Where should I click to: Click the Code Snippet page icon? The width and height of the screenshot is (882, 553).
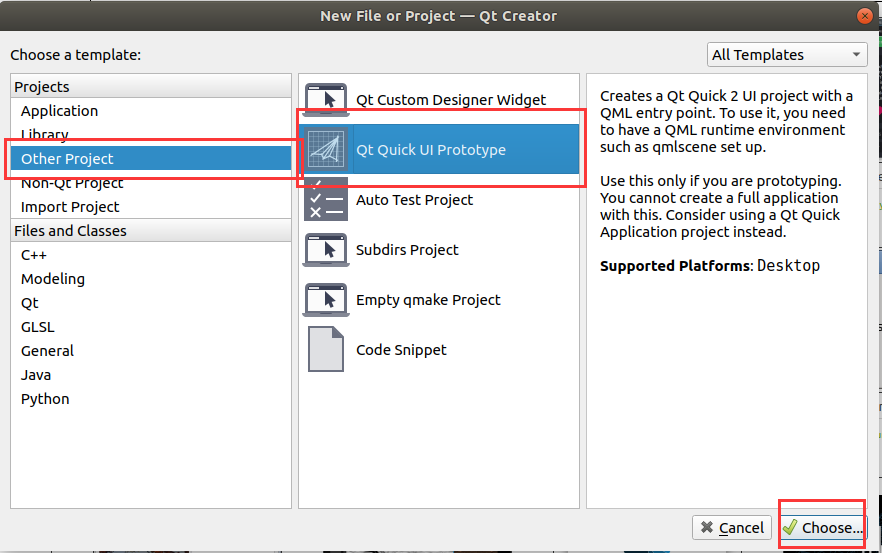pos(326,349)
